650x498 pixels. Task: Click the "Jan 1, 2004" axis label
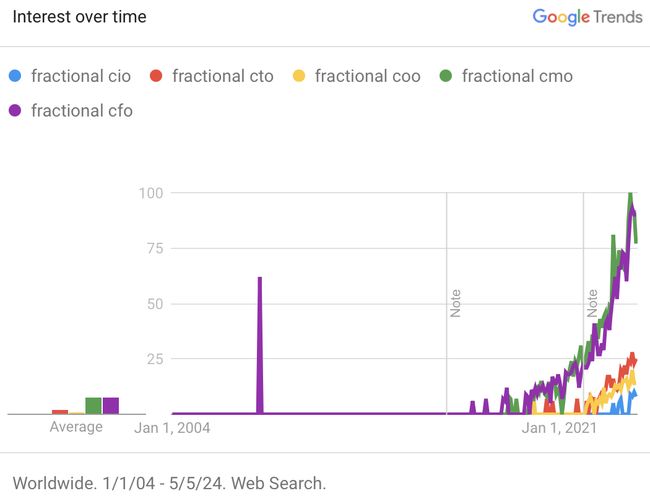[172, 428]
